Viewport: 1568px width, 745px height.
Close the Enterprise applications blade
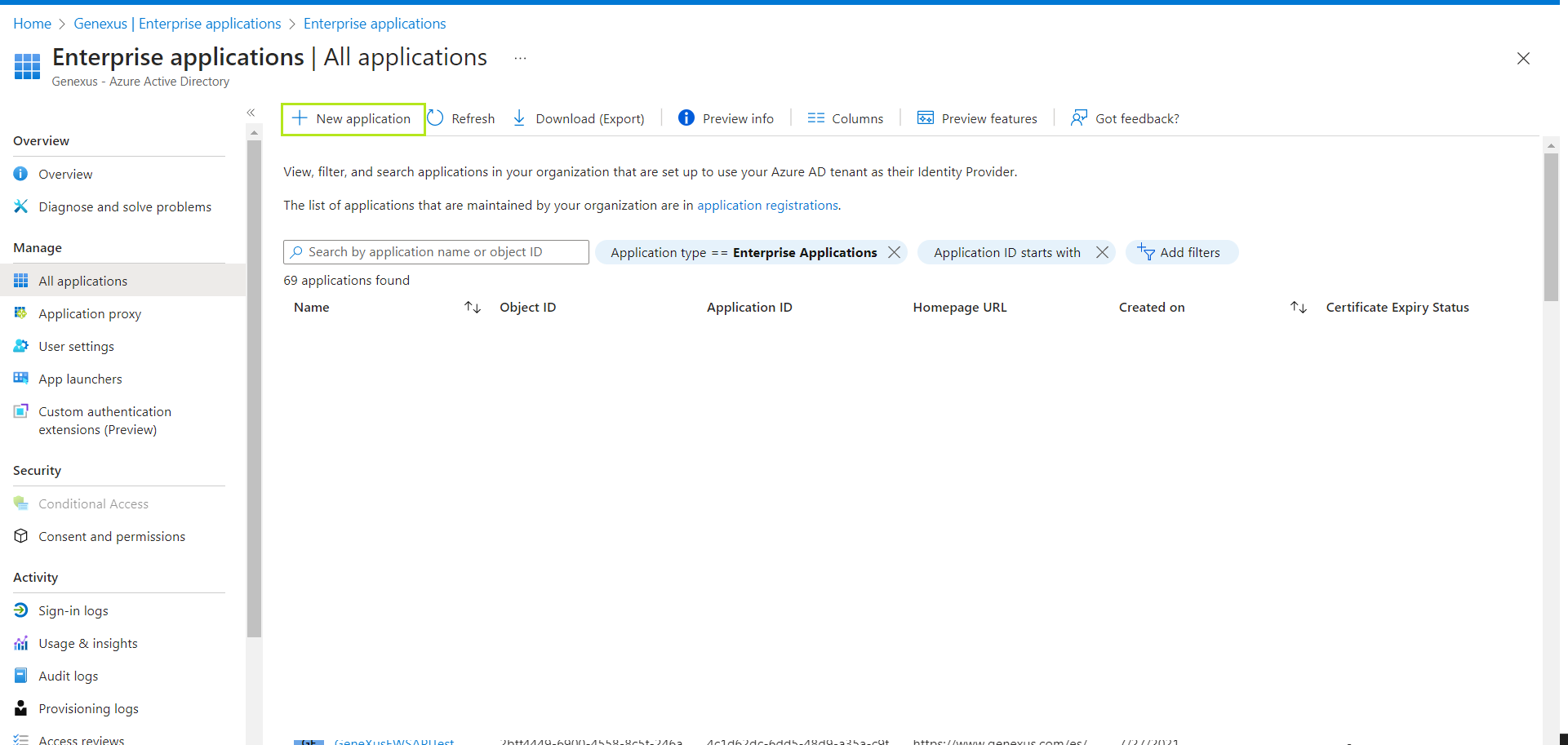click(x=1523, y=59)
